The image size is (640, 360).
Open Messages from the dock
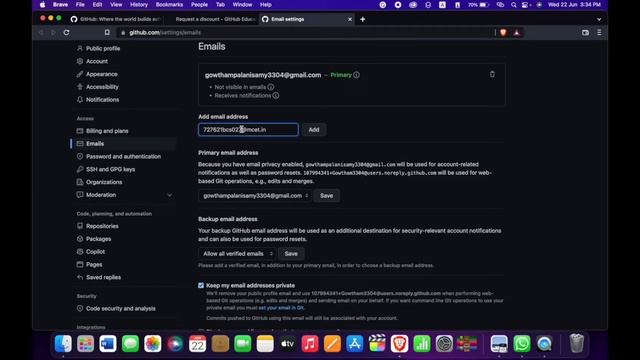tap(130, 344)
